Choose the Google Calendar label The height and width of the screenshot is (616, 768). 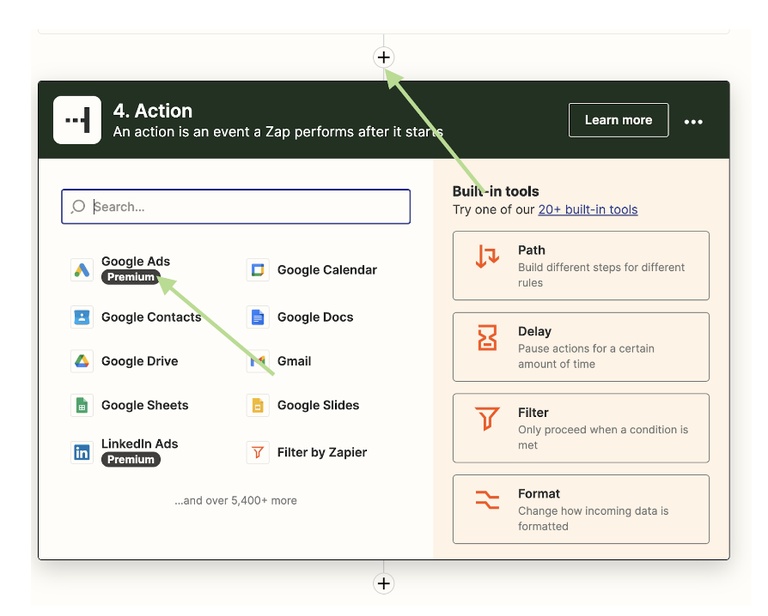click(327, 270)
